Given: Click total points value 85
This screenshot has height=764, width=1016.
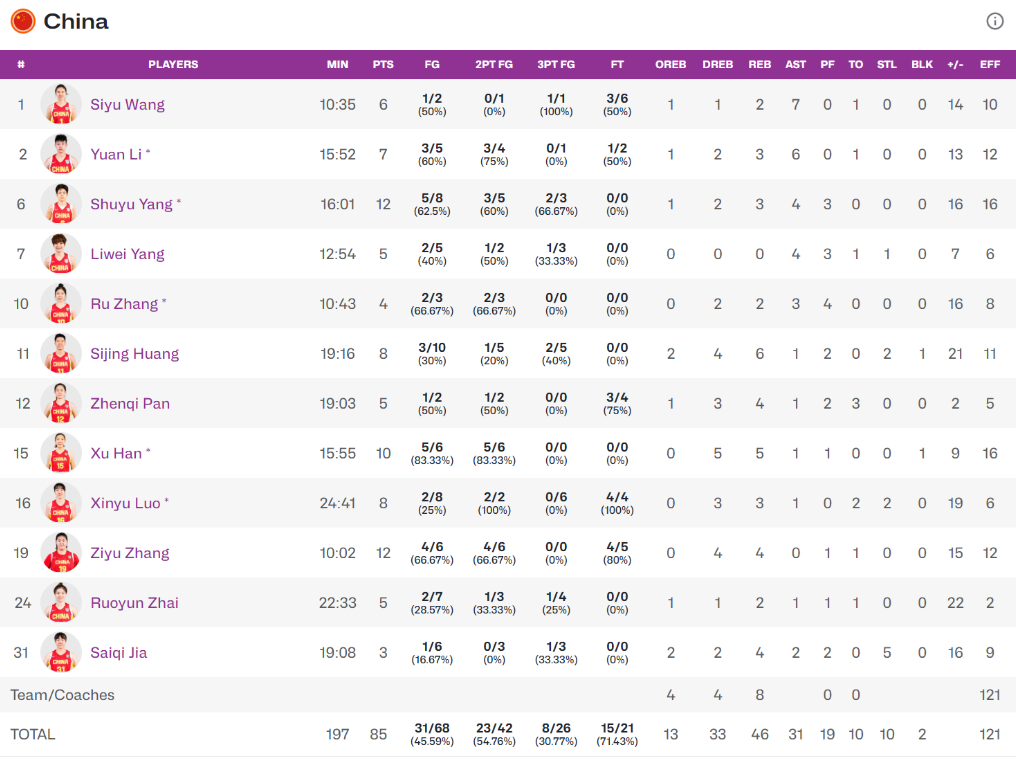Looking at the screenshot, I should point(378,734).
